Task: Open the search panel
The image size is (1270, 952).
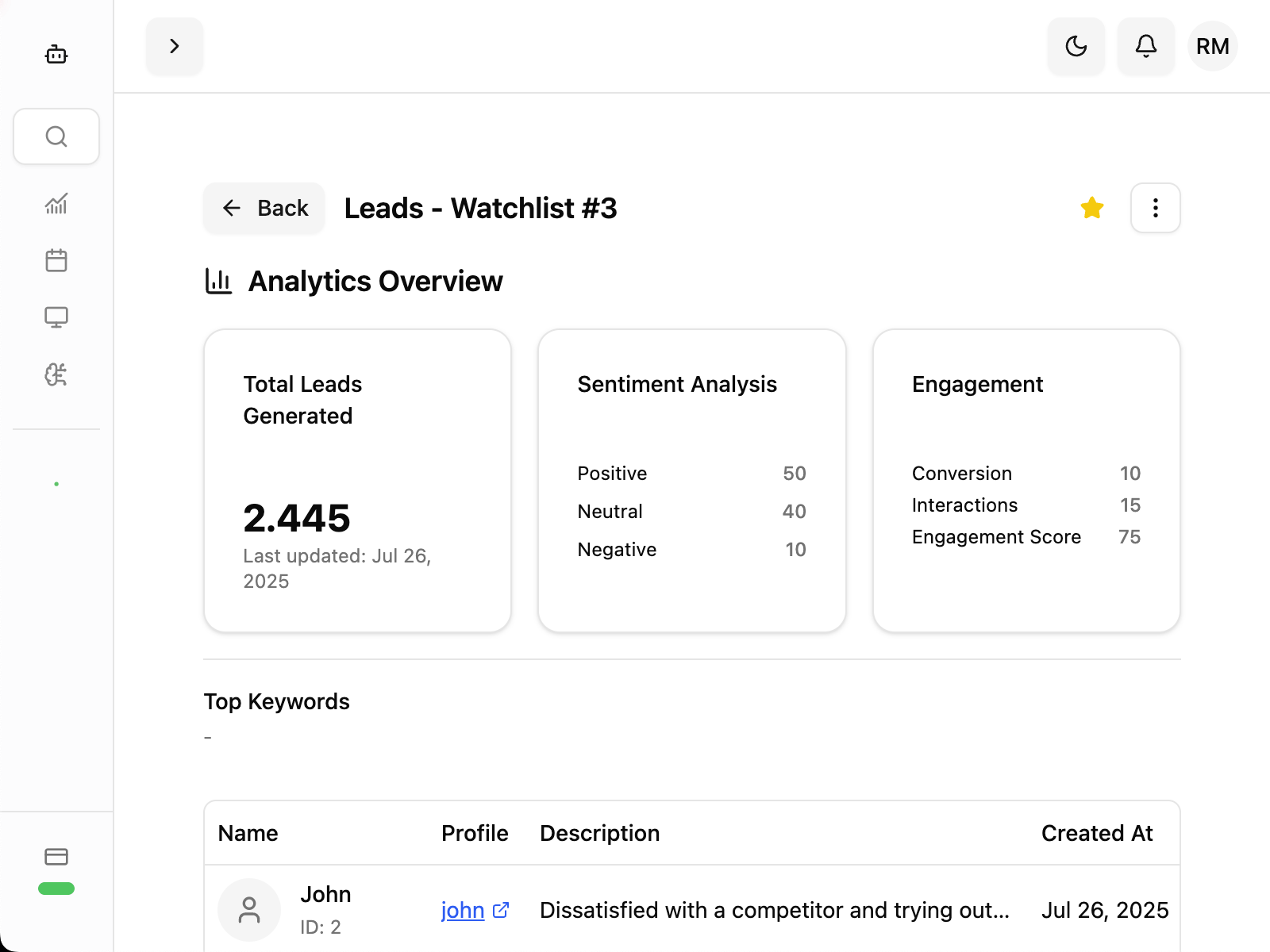Action: point(56,136)
